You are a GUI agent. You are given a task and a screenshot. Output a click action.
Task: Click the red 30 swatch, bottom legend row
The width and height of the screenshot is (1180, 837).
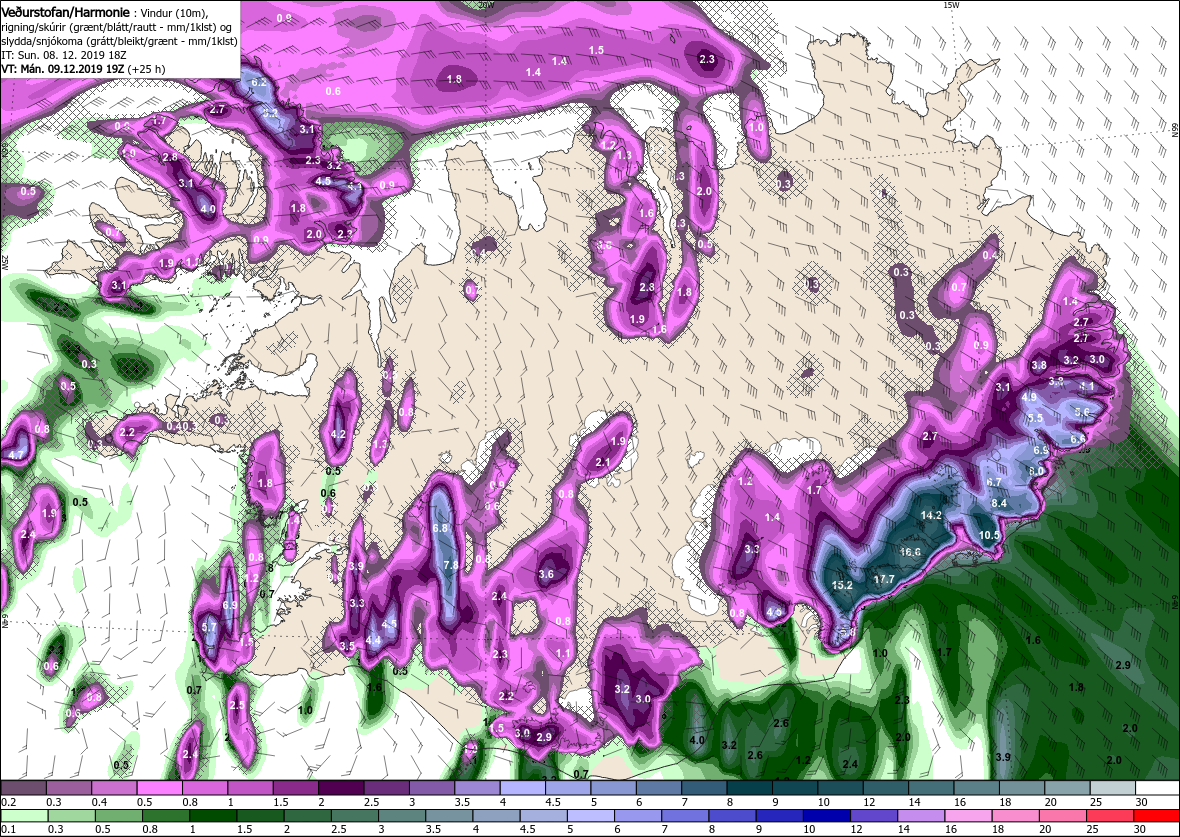pos(1157,817)
